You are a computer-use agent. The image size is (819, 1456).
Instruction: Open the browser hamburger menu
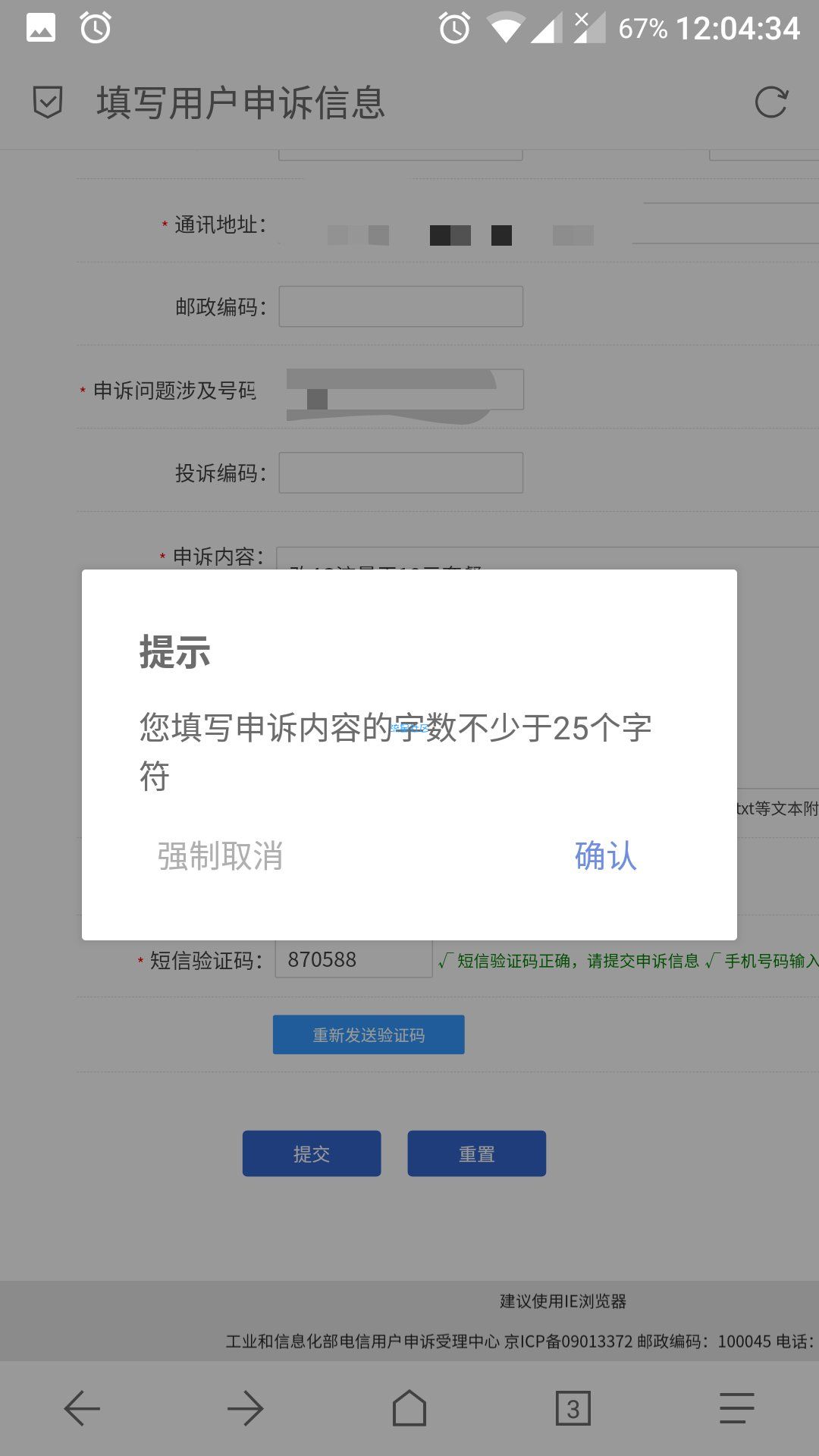coord(737,1408)
